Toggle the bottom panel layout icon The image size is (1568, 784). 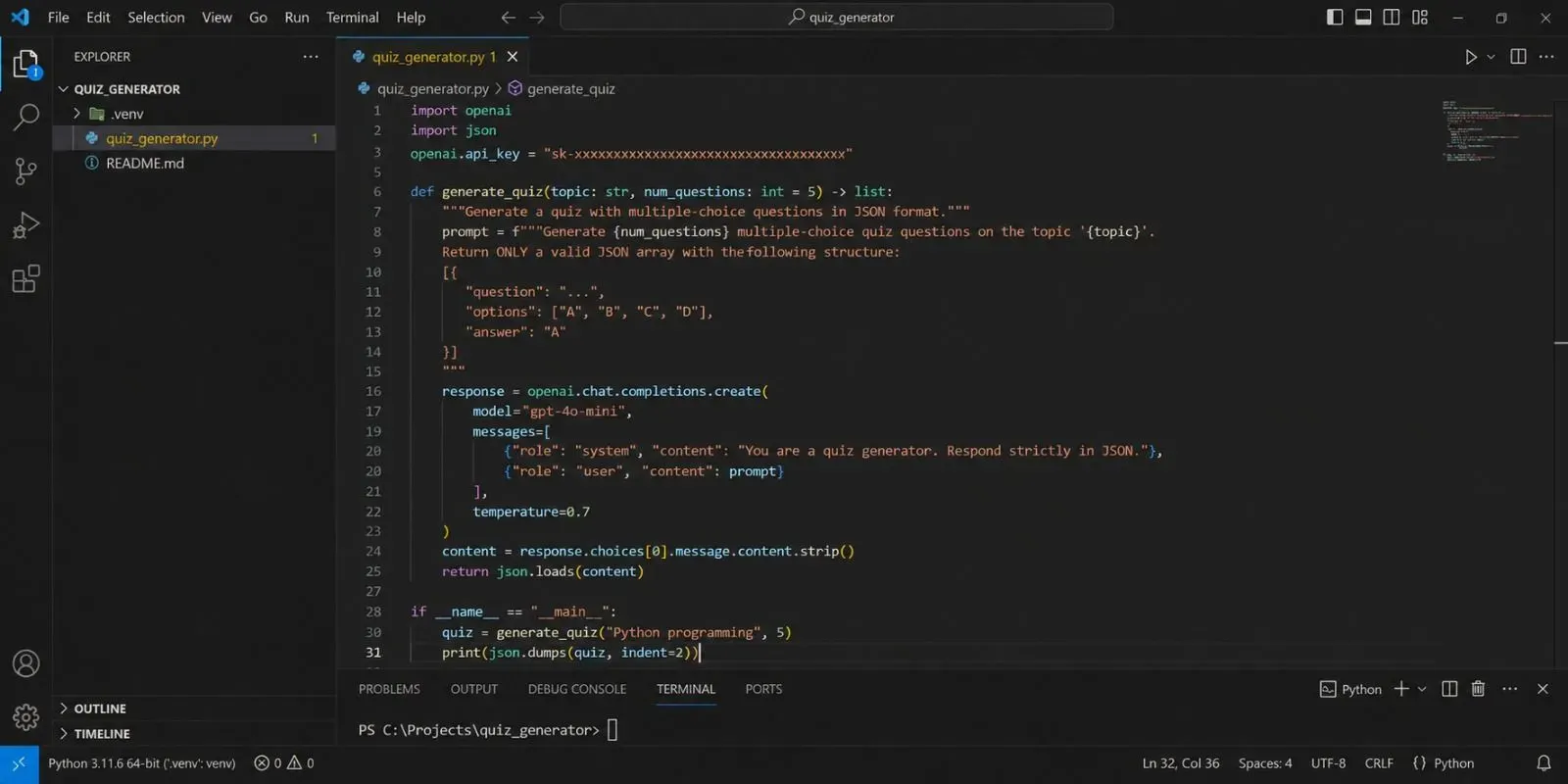point(1363,18)
